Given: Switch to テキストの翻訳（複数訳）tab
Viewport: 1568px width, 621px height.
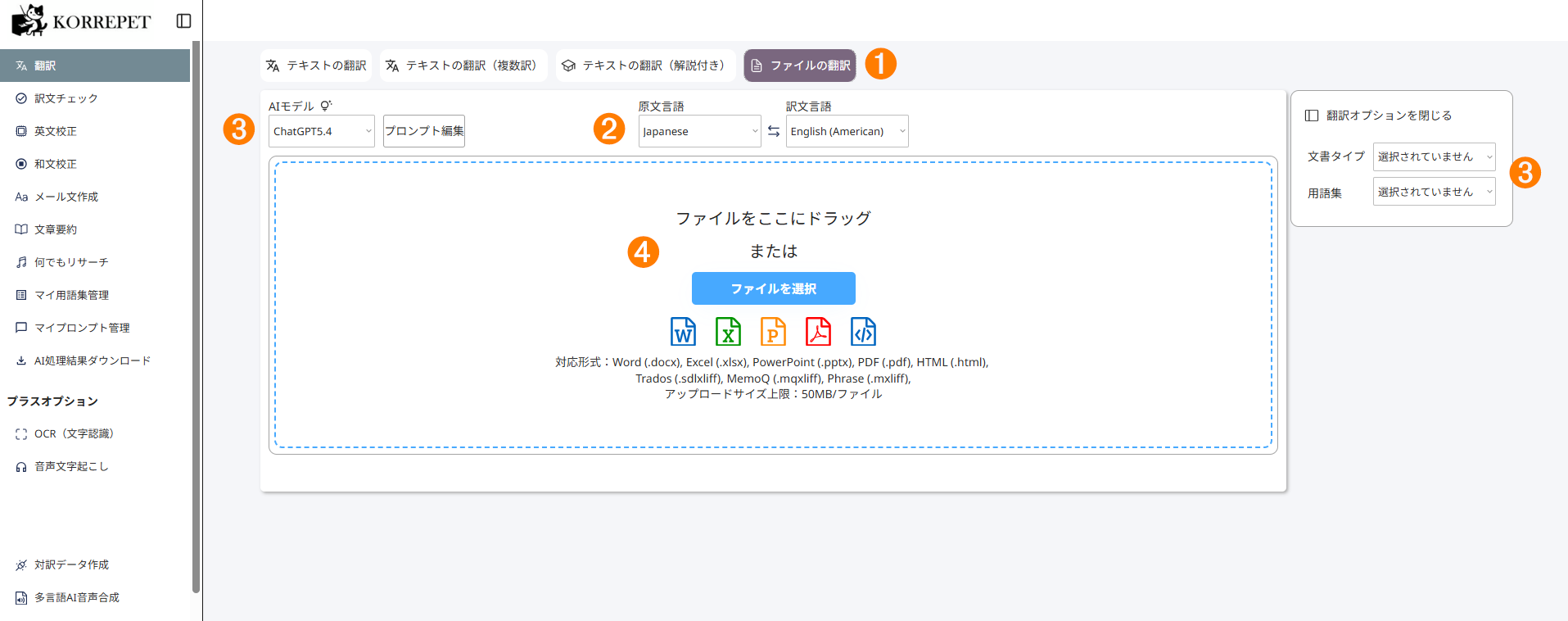Looking at the screenshot, I should [x=463, y=66].
